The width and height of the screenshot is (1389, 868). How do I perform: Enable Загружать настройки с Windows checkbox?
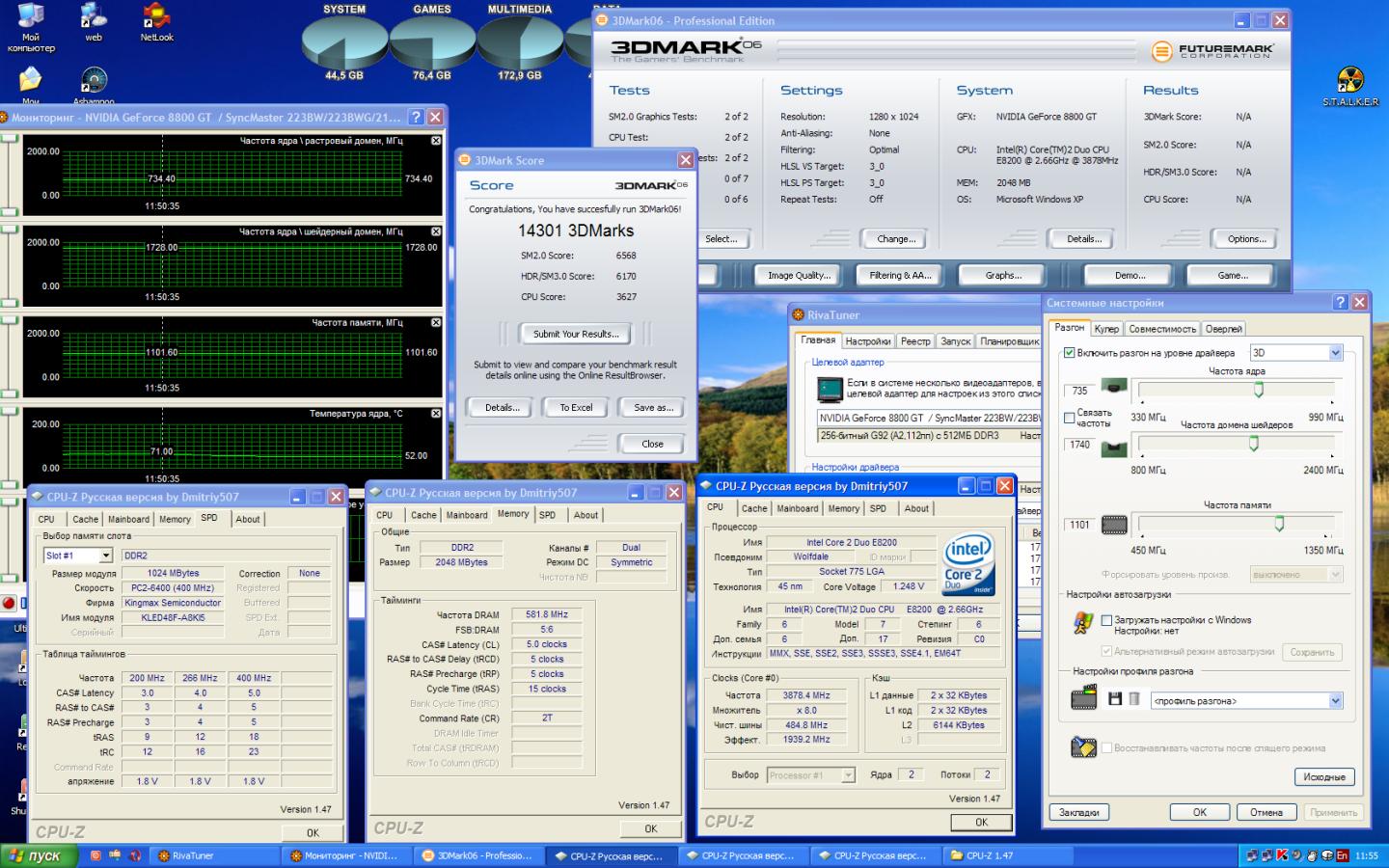click(x=1106, y=620)
